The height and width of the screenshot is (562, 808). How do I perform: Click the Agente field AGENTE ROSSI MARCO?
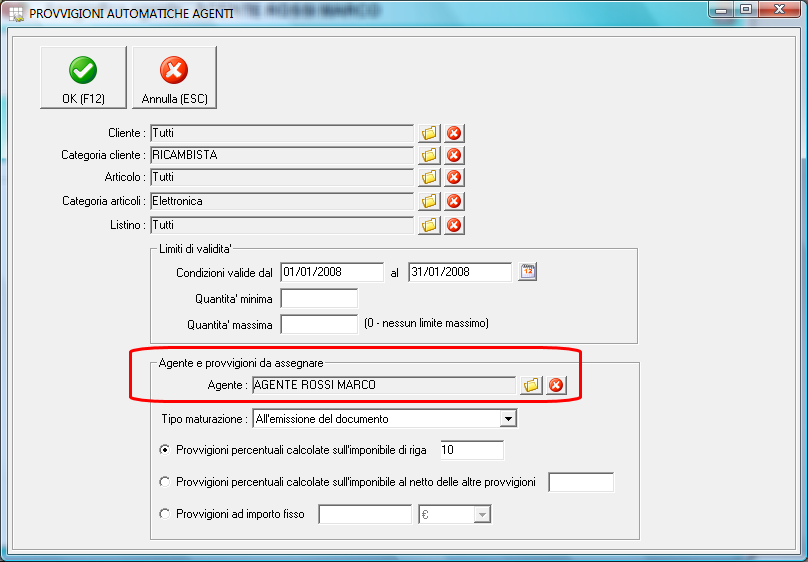click(384, 385)
